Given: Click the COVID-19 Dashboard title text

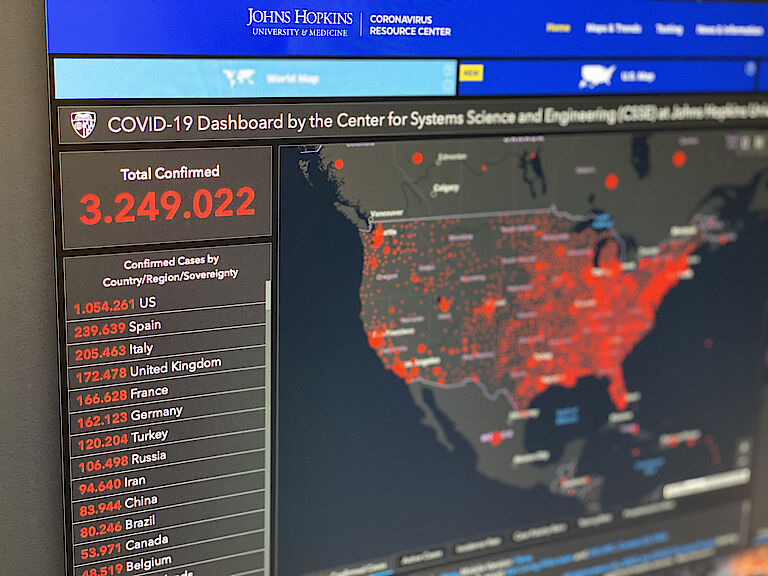Looking at the screenshot, I should click(436, 118).
